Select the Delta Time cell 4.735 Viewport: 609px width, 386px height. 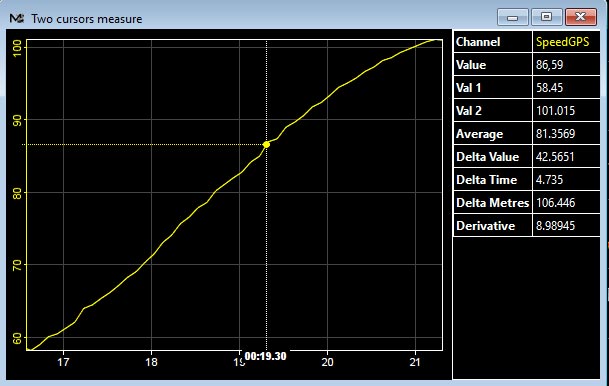pos(566,179)
